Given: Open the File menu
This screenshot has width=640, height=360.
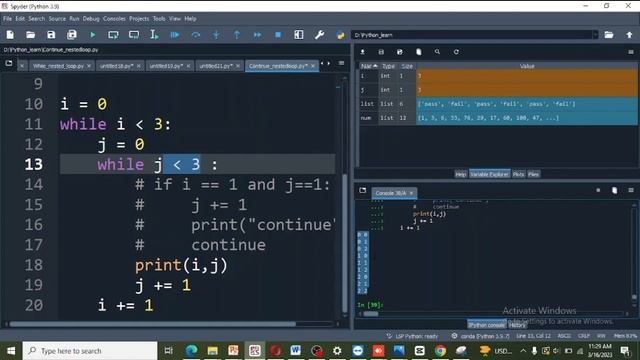Looking at the screenshot, I should pyautogui.click(x=7, y=19).
